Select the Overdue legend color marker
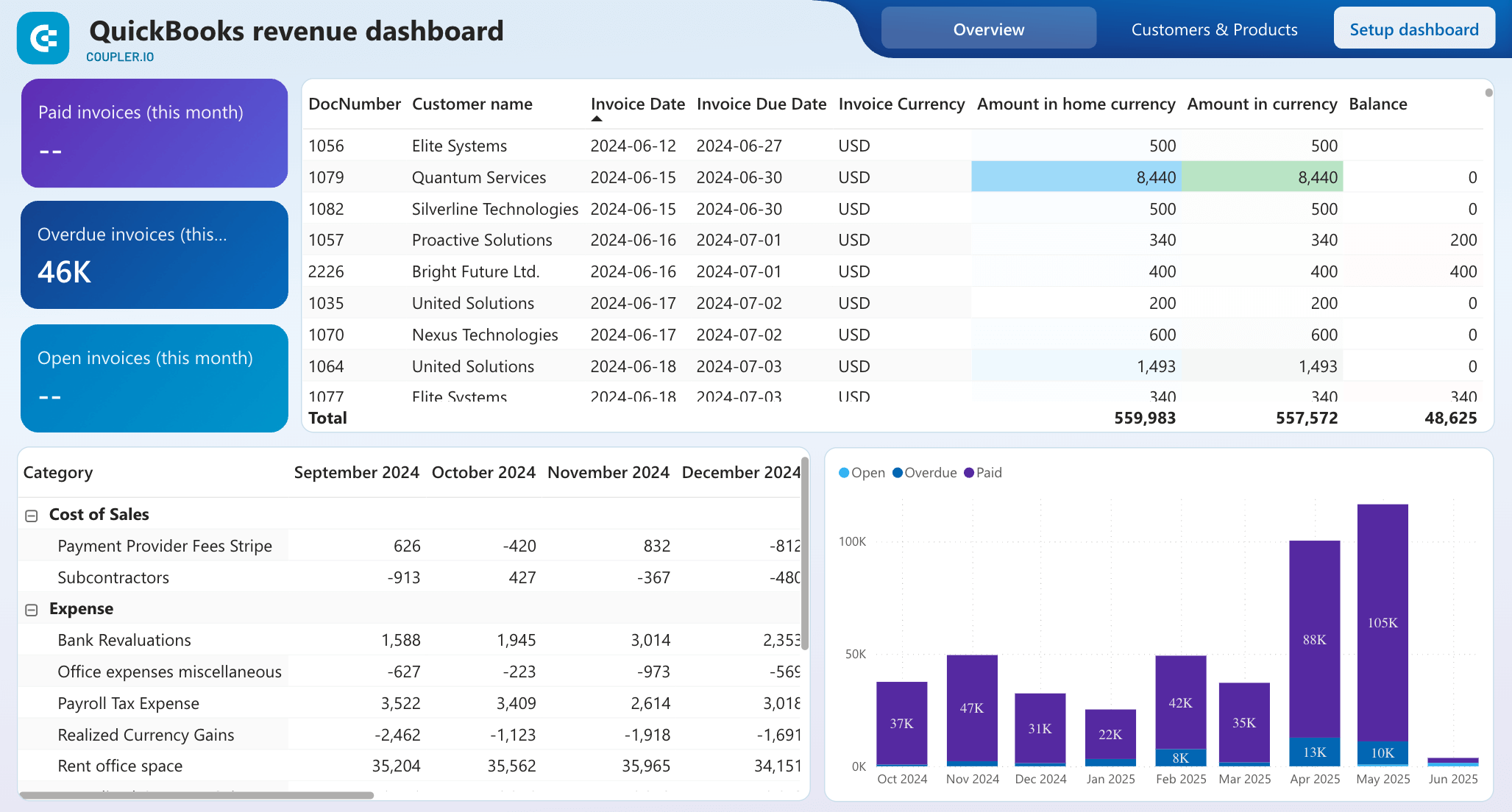1512x812 pixels. tap(898, 473)
